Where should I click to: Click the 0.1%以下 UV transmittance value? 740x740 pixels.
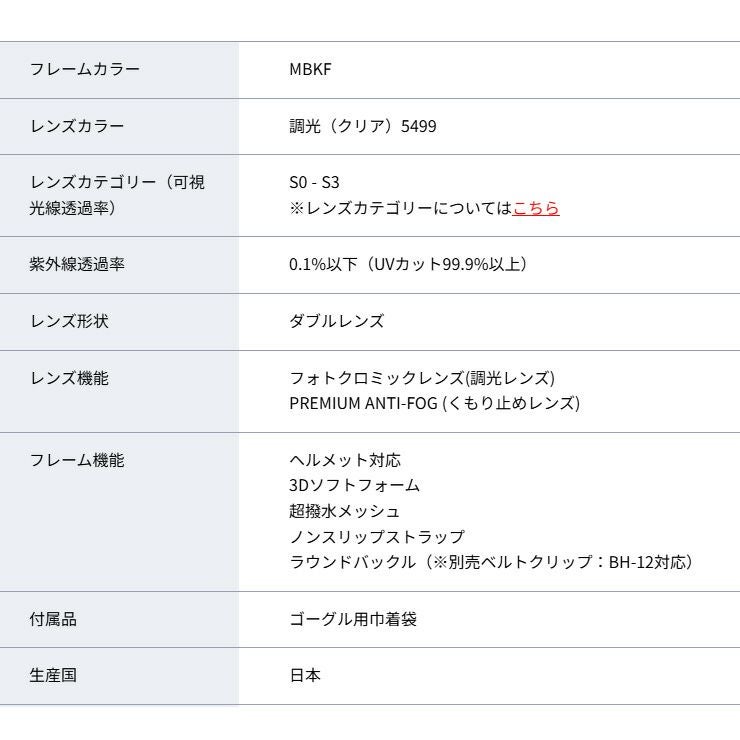[408, 265]
